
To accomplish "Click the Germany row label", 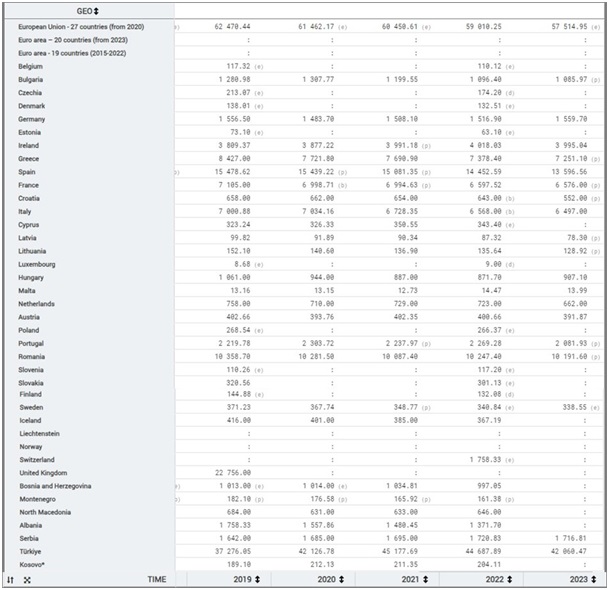I will point(33,118).
